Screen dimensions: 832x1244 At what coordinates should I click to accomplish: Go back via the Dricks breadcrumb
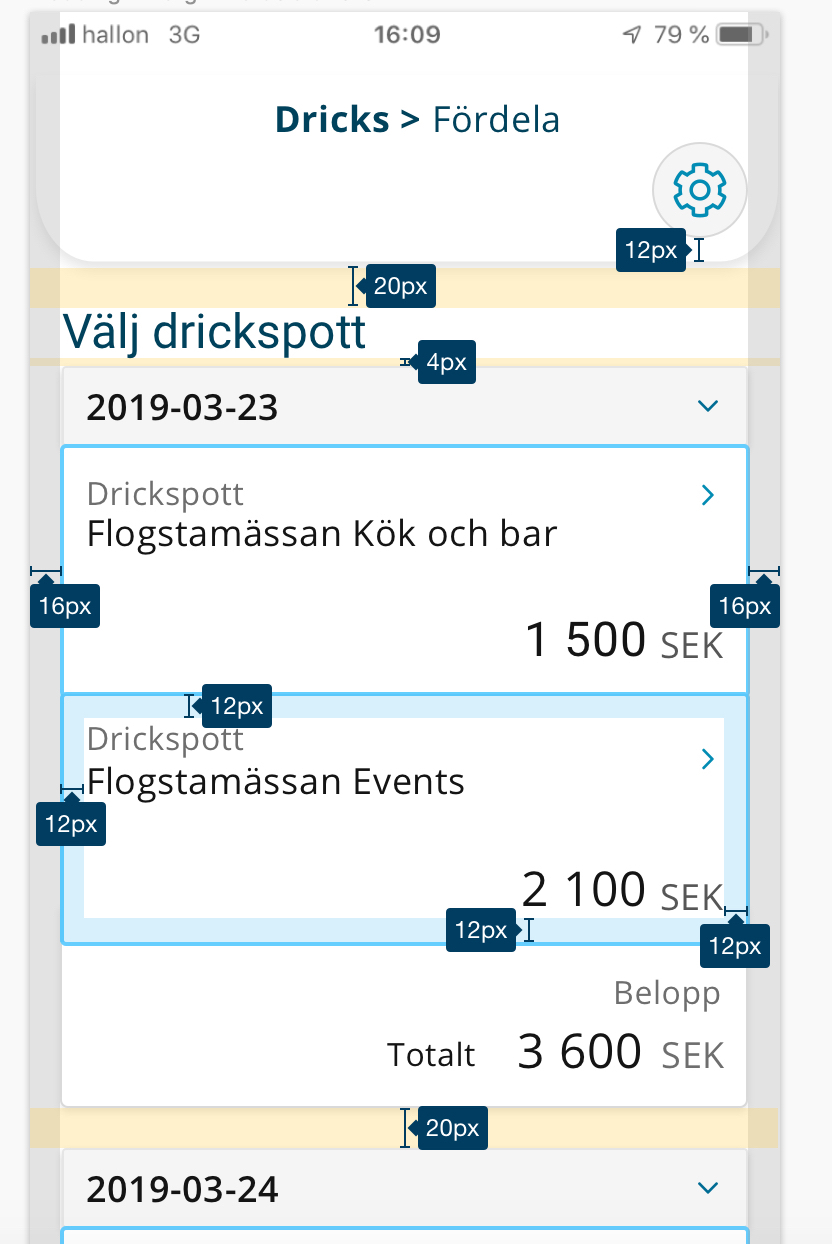pyautogui.click(x=332, y=120)
